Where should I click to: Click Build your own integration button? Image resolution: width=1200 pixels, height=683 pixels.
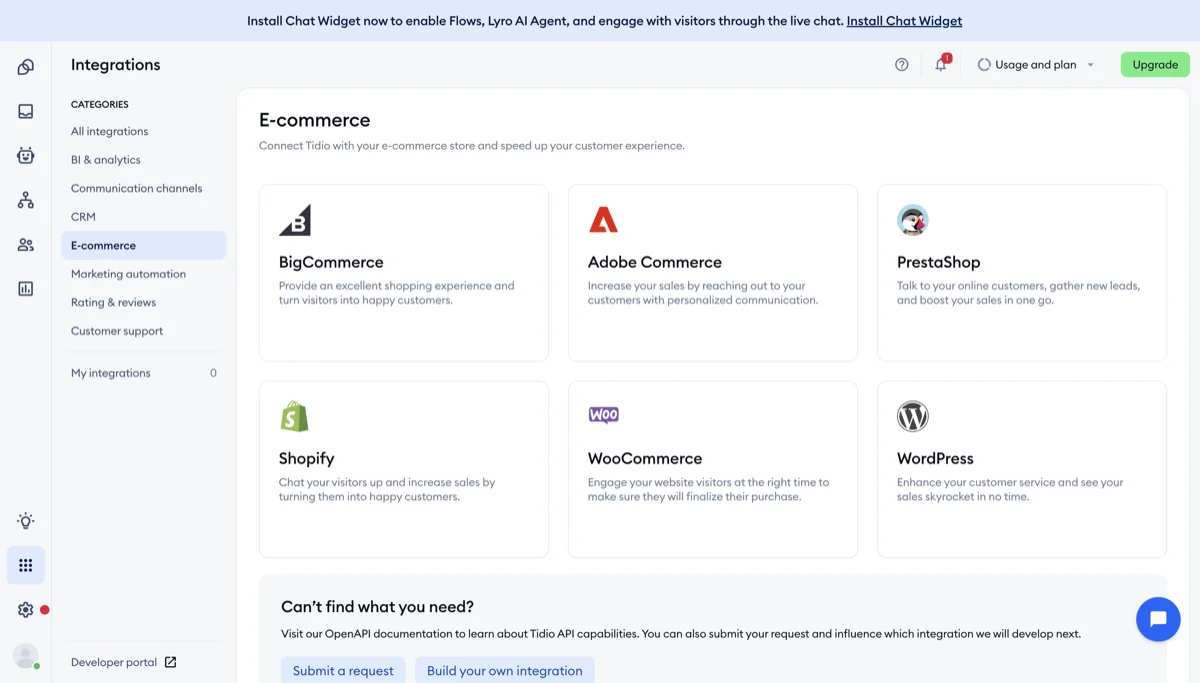pyautogui.click(x=504, y=670)
